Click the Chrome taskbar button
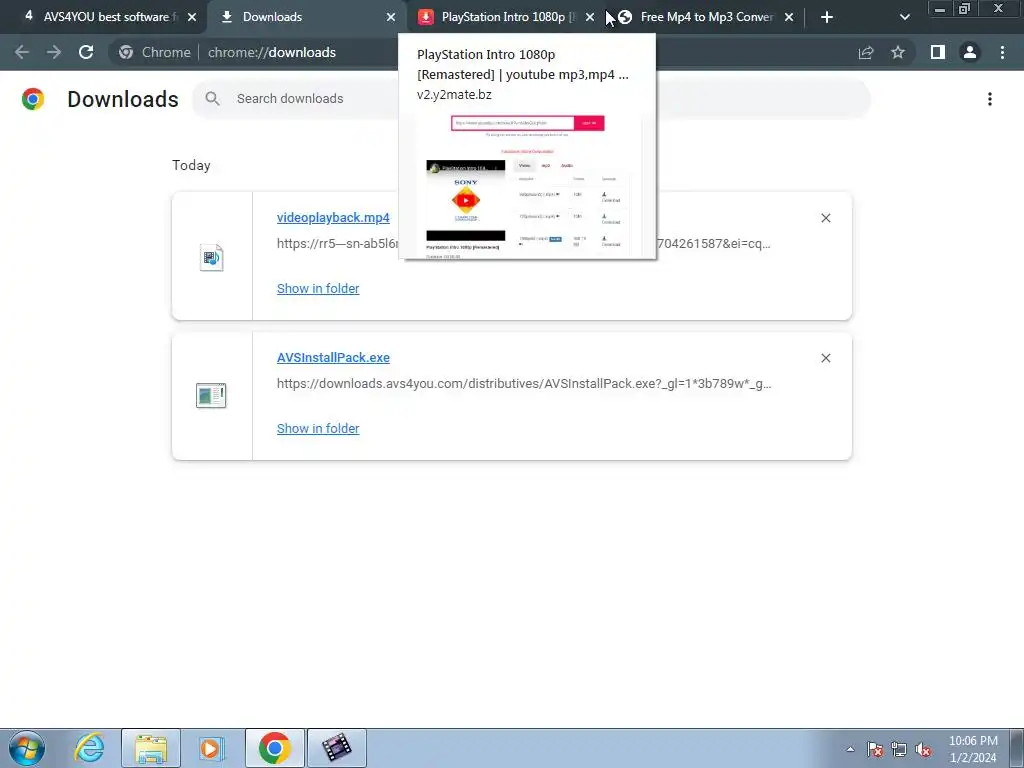 pos(274,748)
